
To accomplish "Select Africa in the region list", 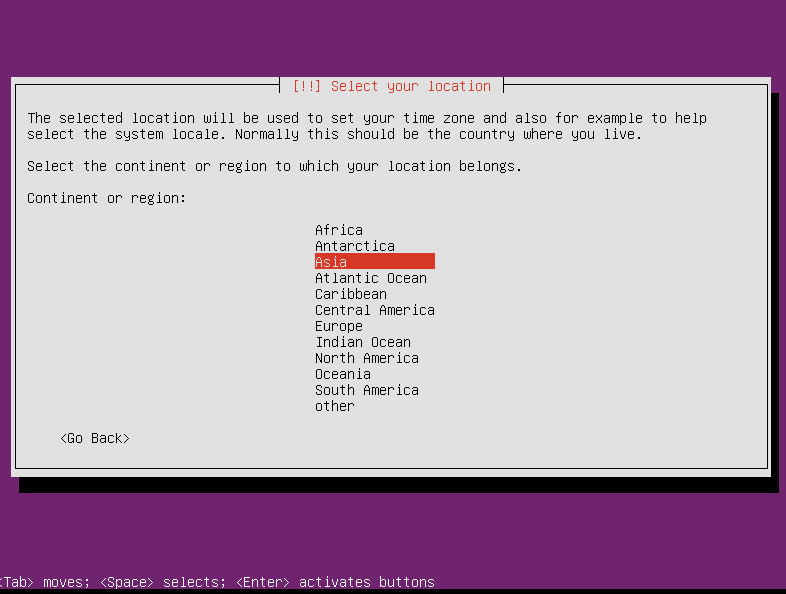I will click(x=339, y=230).
